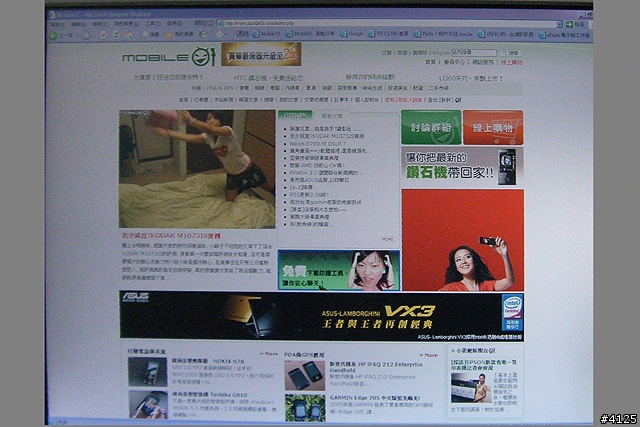This screenshot has height=427, width=640.
Task: Click the Mobile01 logo
Action: click(169, 57)
